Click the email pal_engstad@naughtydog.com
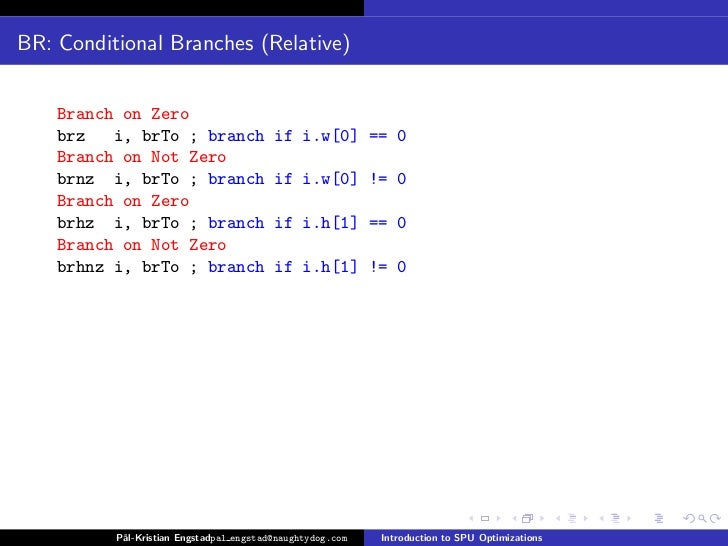The image size is (728, 546). point(279,539)
